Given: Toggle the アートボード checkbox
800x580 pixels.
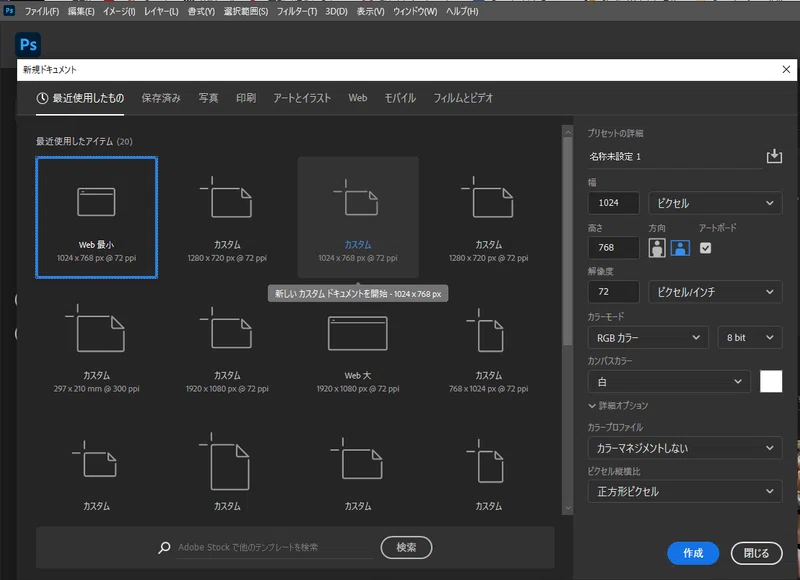Looking at the screenshot, I should (x=705, y=248).
